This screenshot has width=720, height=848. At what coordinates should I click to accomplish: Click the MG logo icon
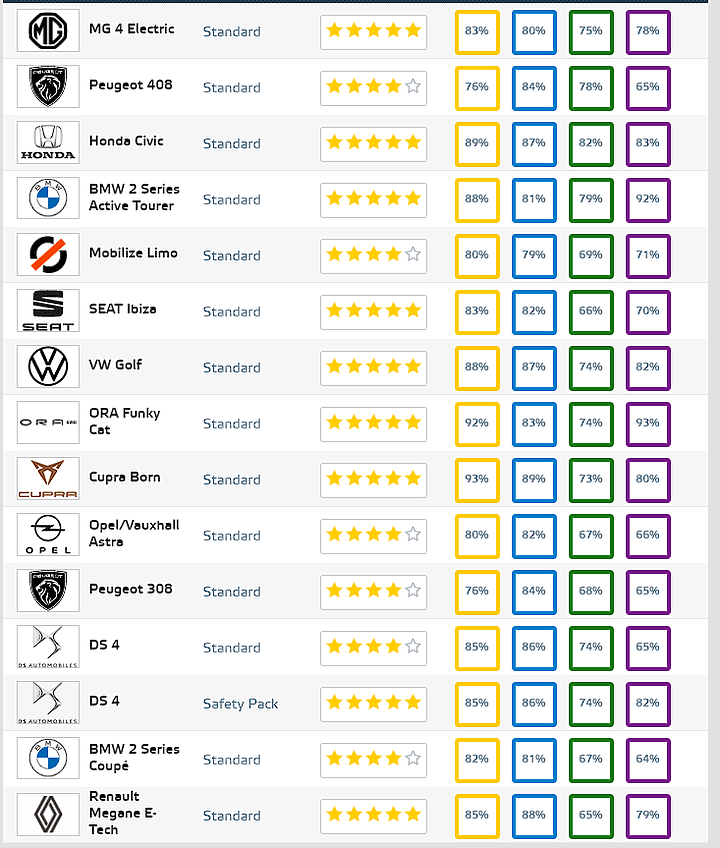tap(48, 31)
